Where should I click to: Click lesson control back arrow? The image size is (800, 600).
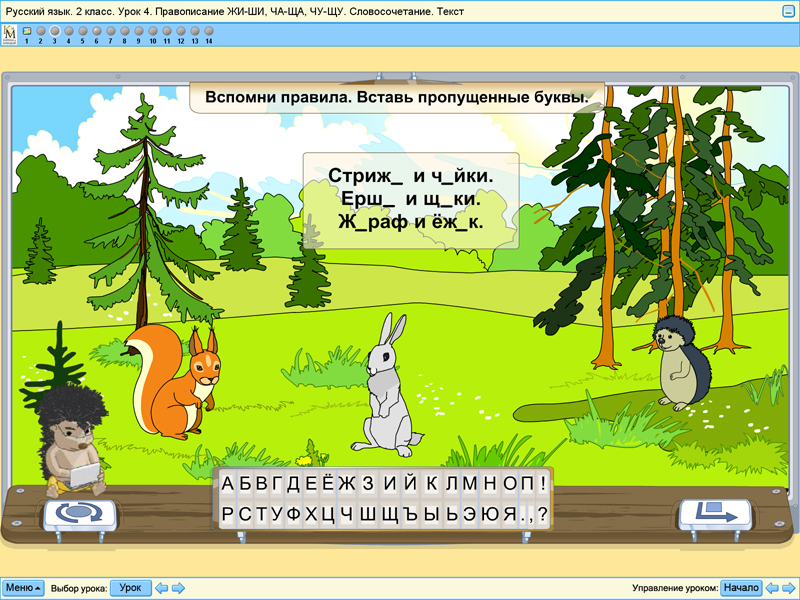coord(772,588)
